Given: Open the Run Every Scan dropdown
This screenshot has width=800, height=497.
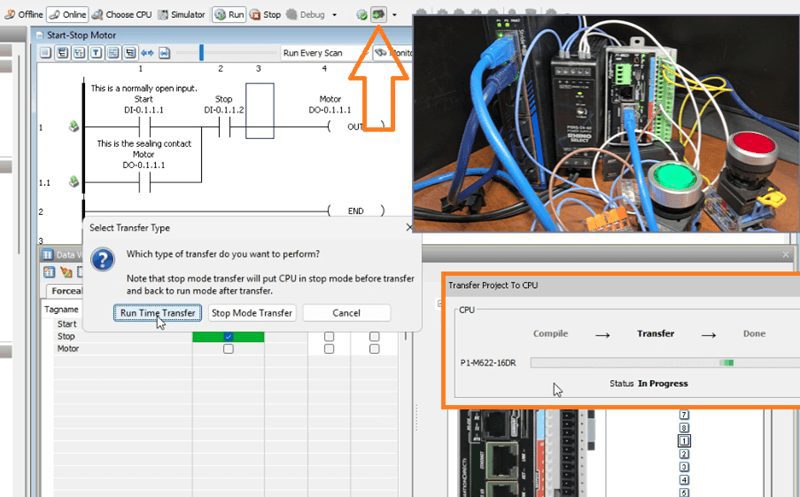Looking at the screenshot, I should pos(312,52).
